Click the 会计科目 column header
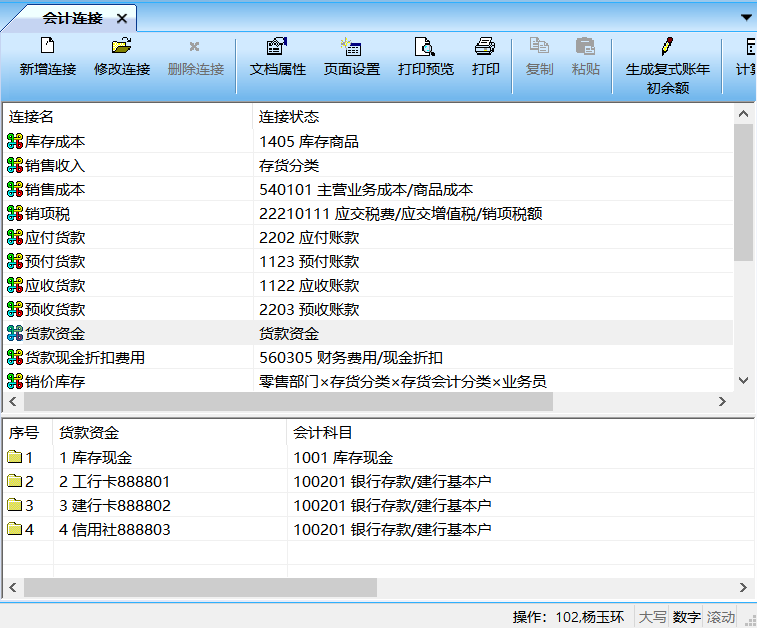757x628 pixels. (x=520, y=432)
